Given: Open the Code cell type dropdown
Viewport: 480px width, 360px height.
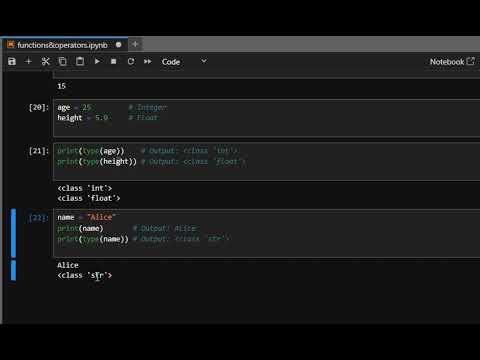Looking at the screenshot, I should [x=184, y=62].
